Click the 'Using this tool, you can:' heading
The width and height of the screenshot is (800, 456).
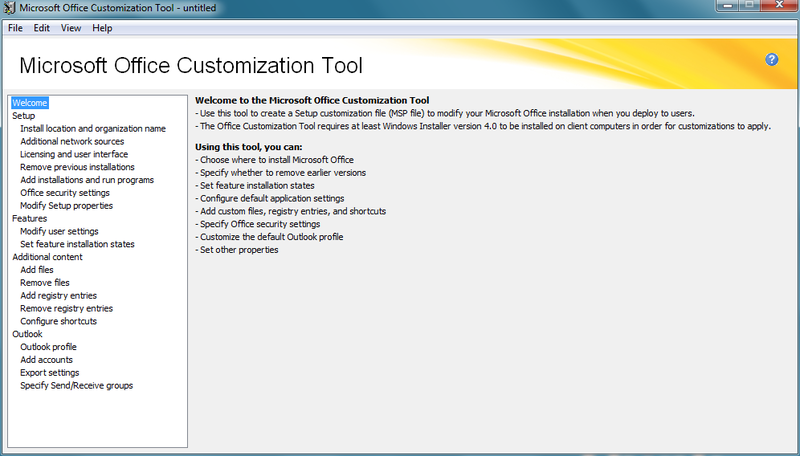coord(248,147)
